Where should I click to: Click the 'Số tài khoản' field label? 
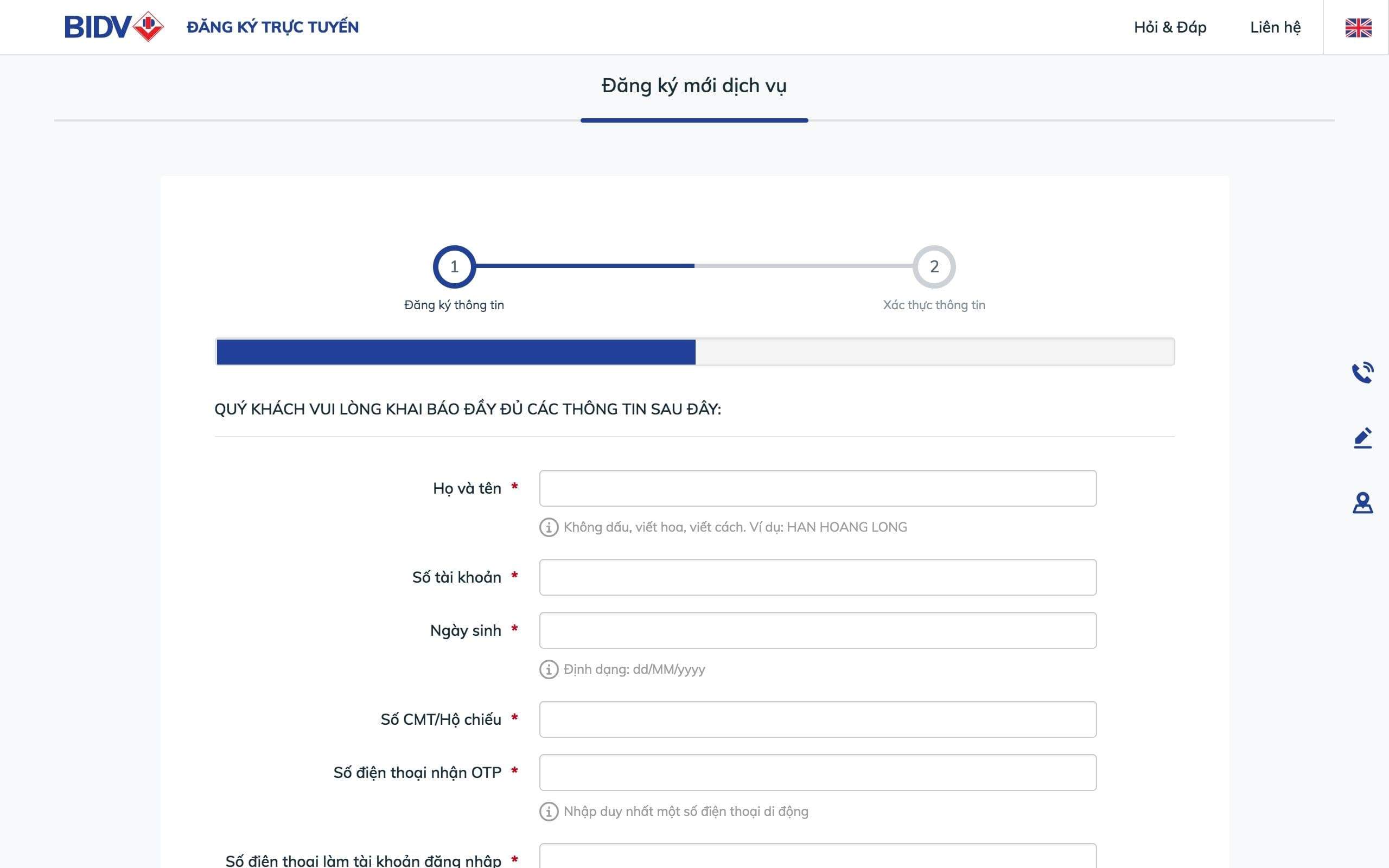point(457,577)
